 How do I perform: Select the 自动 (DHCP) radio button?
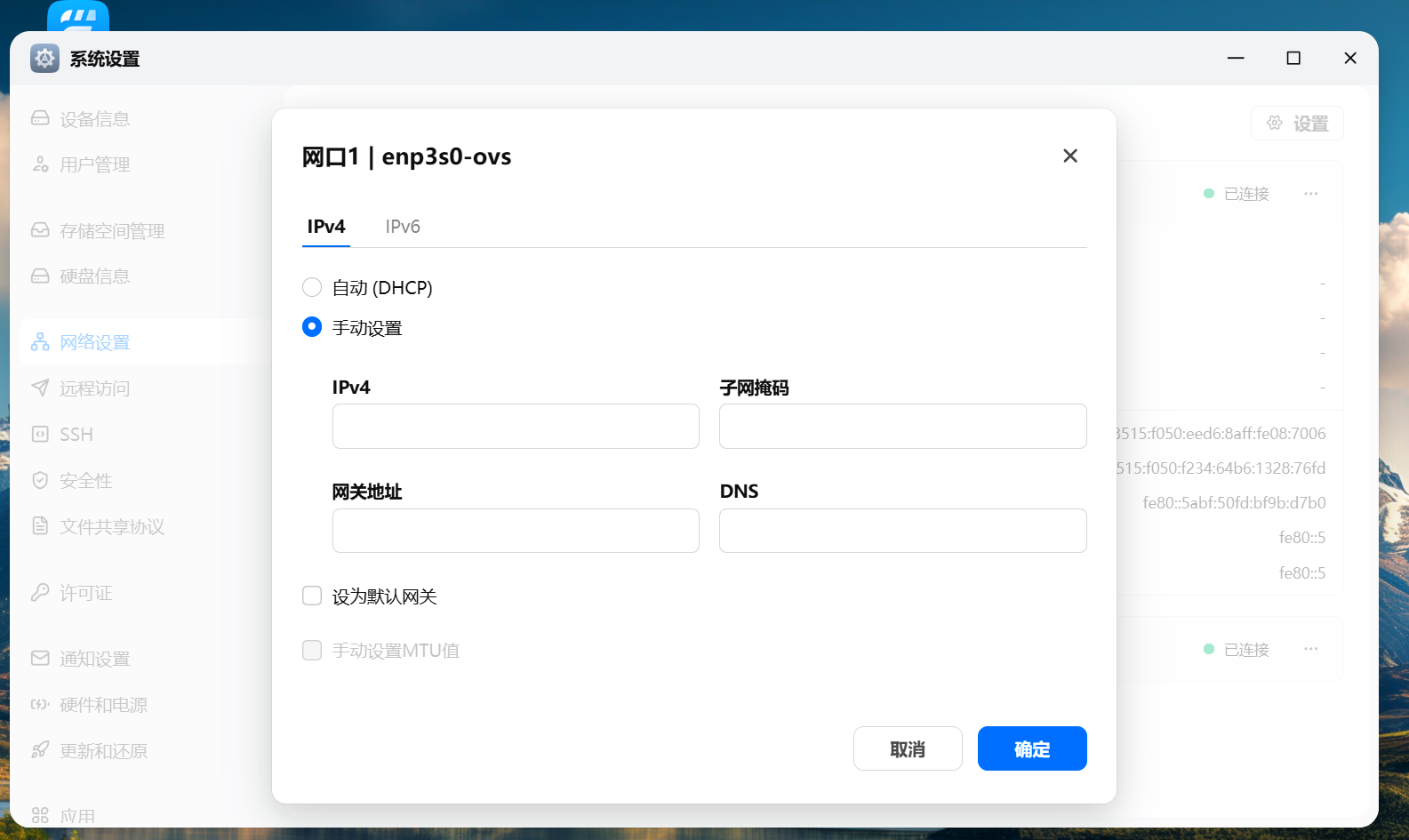[312, 287]
